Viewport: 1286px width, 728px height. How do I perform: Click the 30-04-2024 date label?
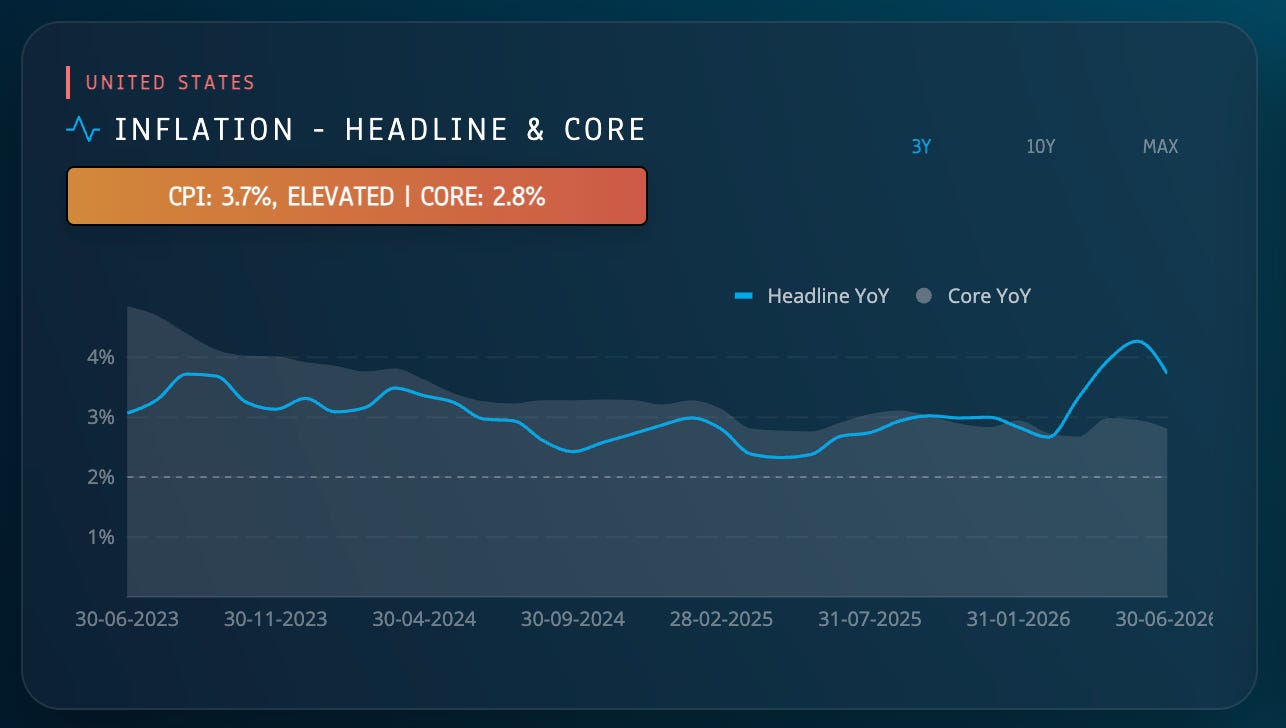coord(424,619)
